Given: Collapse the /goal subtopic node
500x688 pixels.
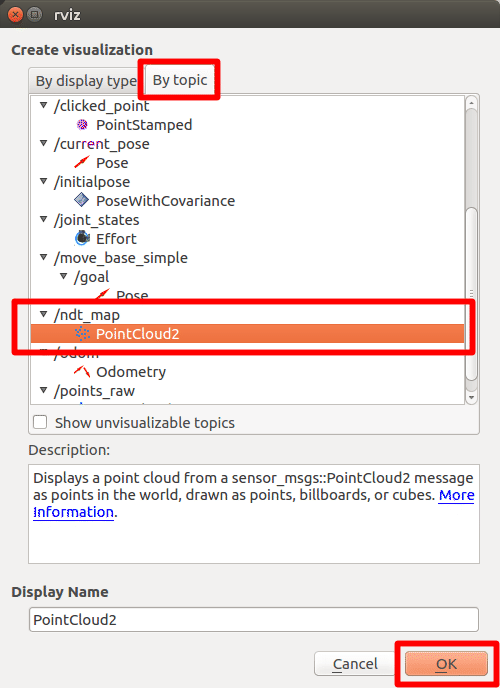Looking at the screenshot, I should point(64,276).
